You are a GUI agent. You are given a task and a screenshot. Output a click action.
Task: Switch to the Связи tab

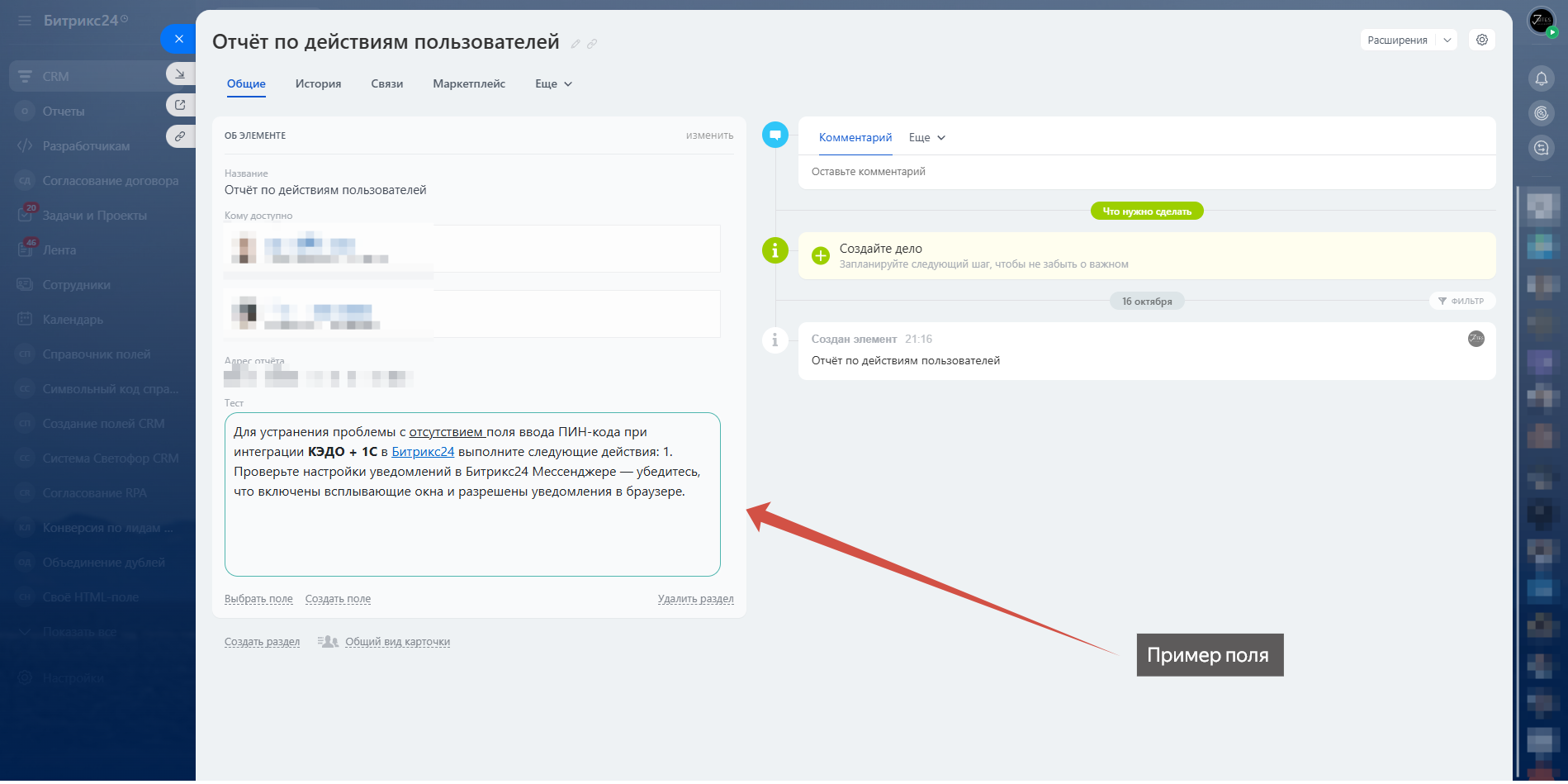pos(387,83)
